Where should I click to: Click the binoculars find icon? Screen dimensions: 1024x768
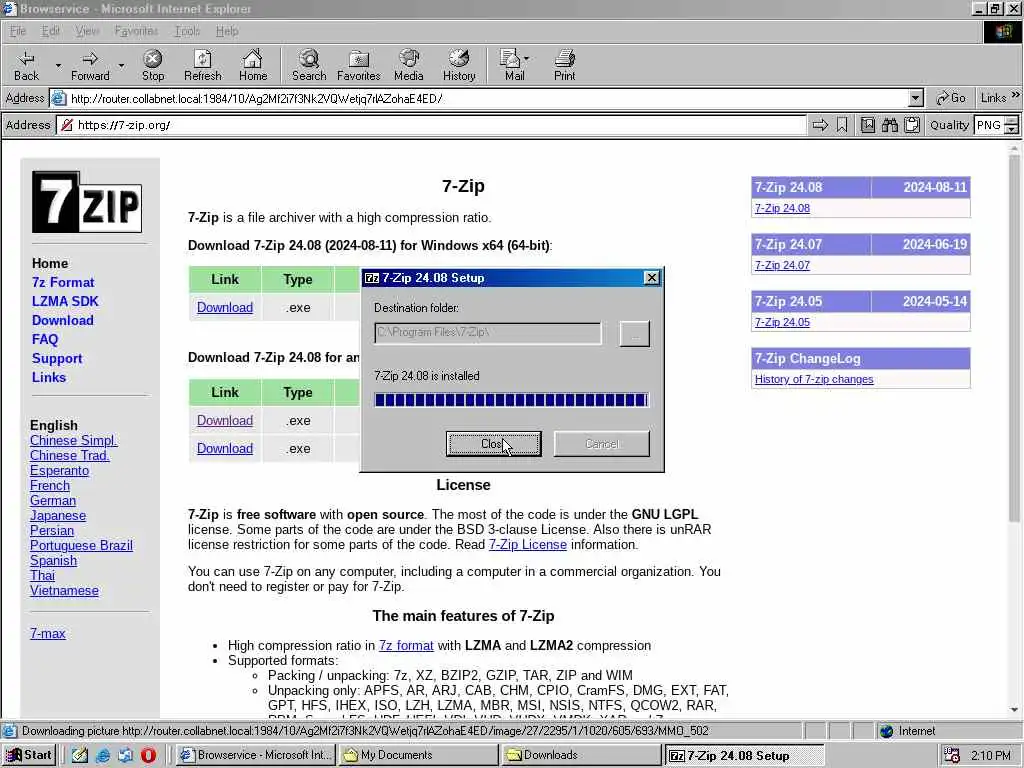pos(889,125)
